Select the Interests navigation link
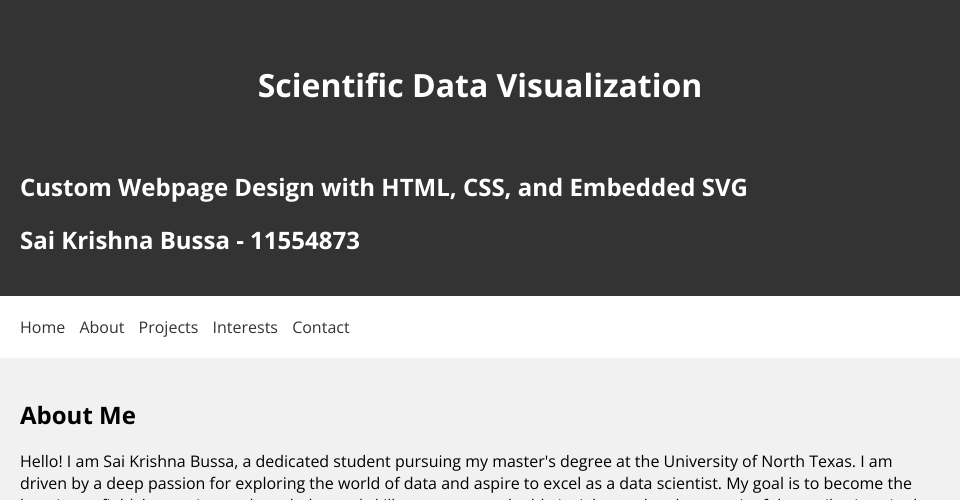 (x=245, y=327)
